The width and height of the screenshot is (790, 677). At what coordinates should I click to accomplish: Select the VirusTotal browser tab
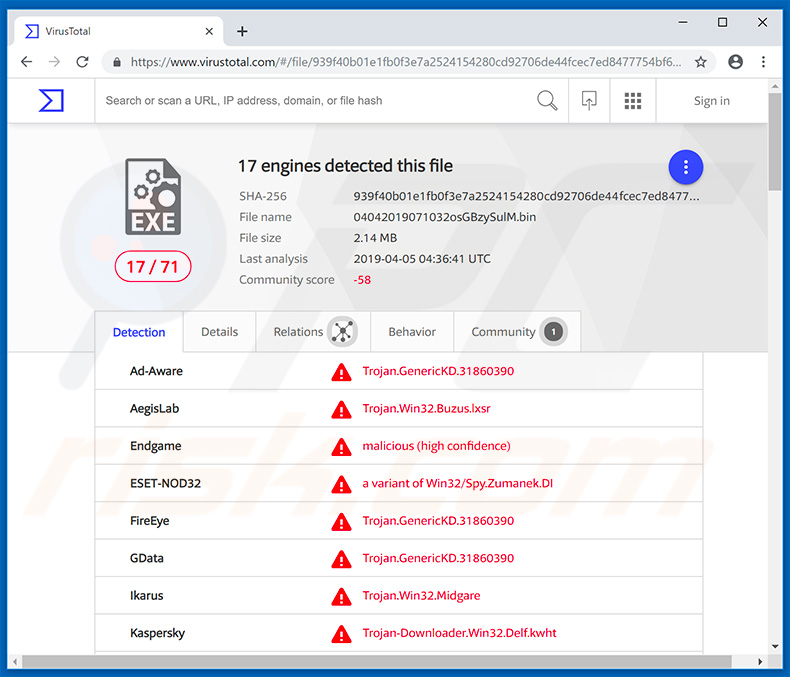tap(119, 31)
